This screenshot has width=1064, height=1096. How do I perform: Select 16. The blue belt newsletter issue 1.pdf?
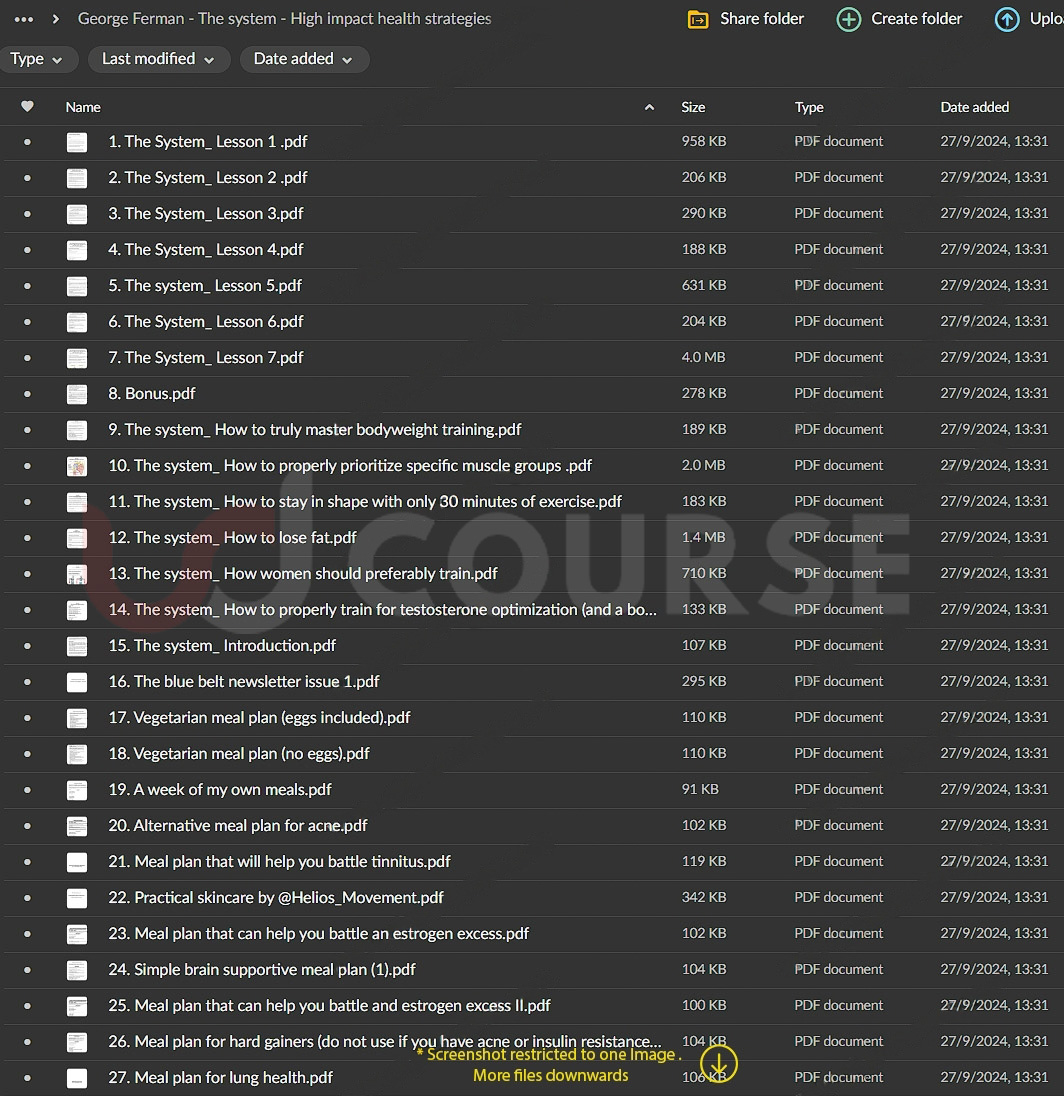[244, 682]
